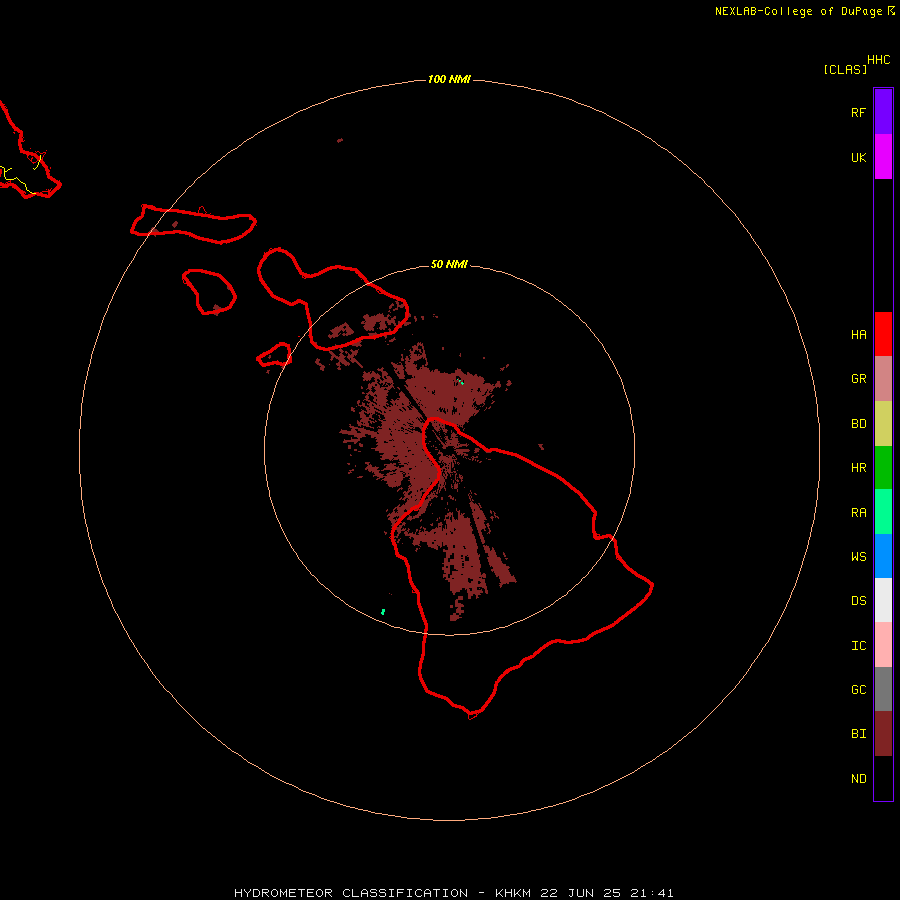900x900 pixels.
Task: Click the [CLAS] legend heading
Action: point(845,69)
